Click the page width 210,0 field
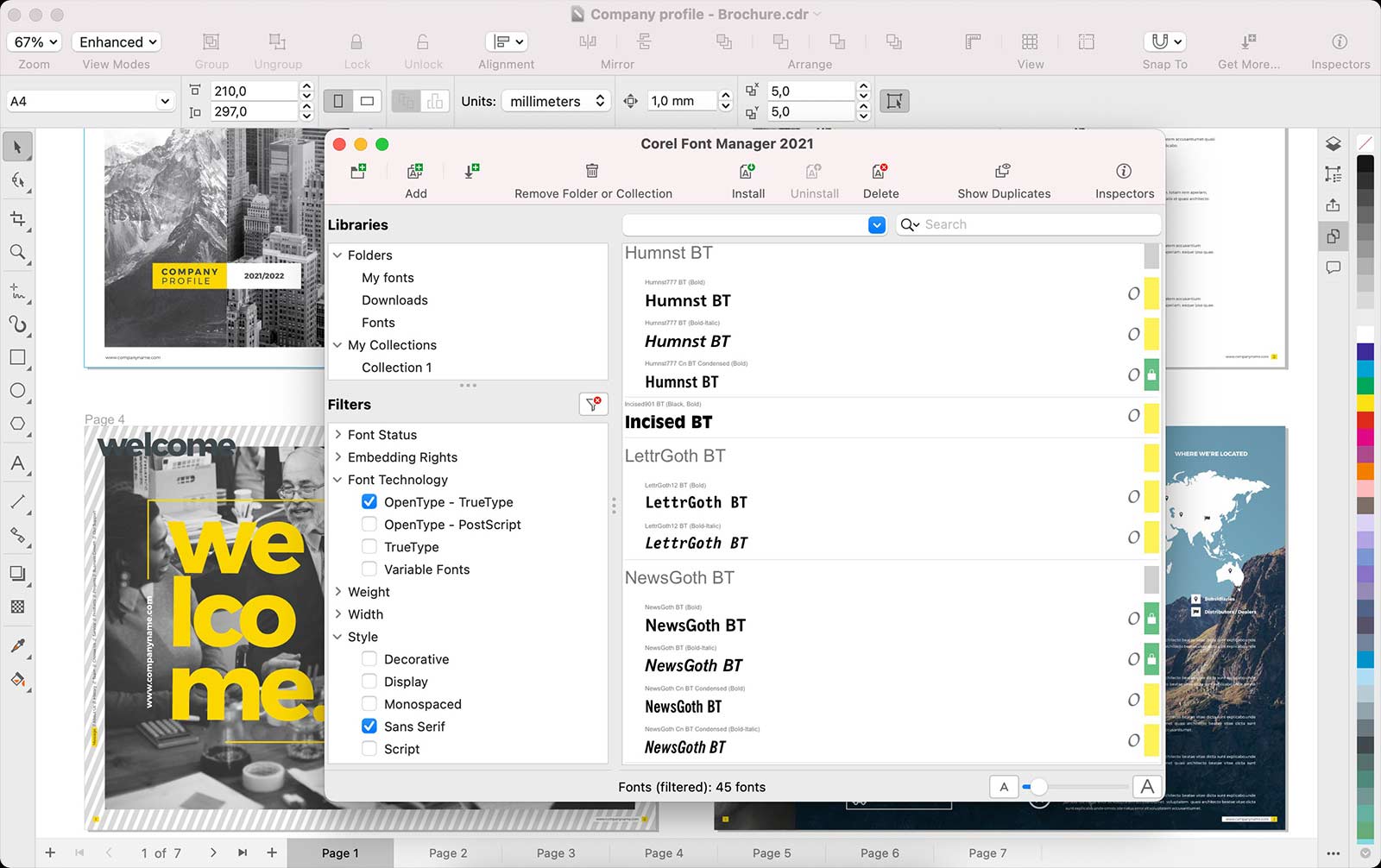Image resolution: width=1381 pixels, height=868 pixels. [254, 91]
